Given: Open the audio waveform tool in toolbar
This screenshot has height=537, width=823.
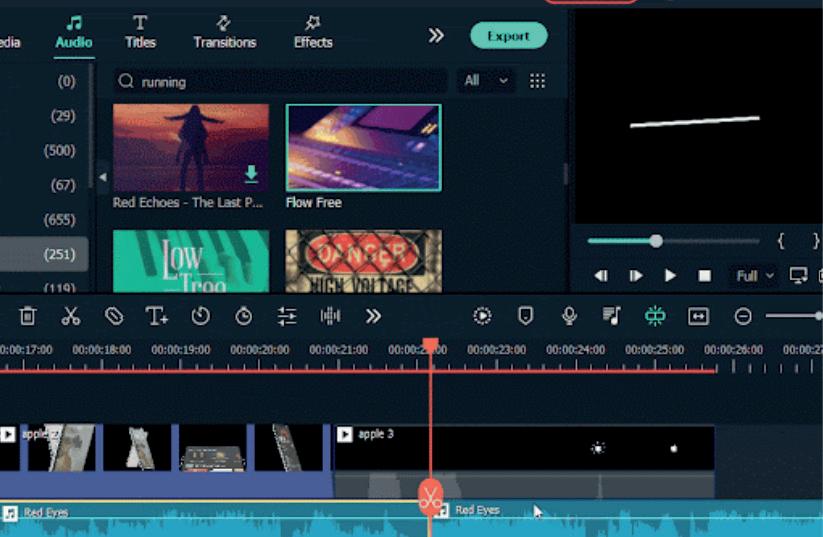Looking at the screenshot, I should [x=330, y=316].
